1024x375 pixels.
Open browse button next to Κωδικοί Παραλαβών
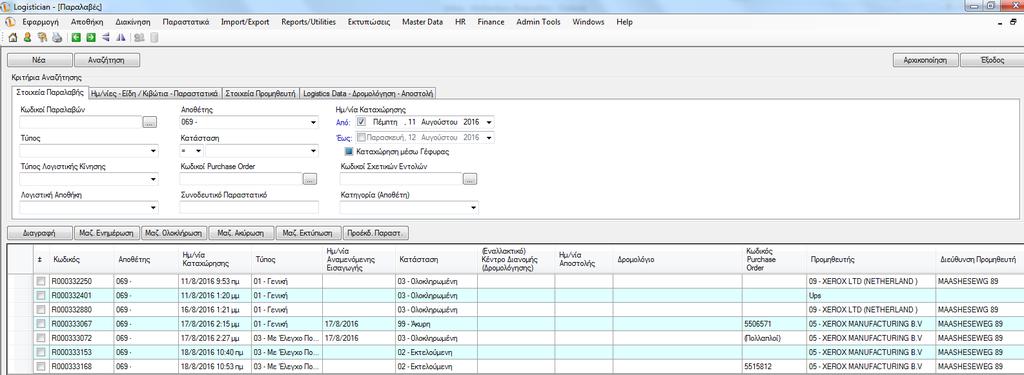coord(150,122)
